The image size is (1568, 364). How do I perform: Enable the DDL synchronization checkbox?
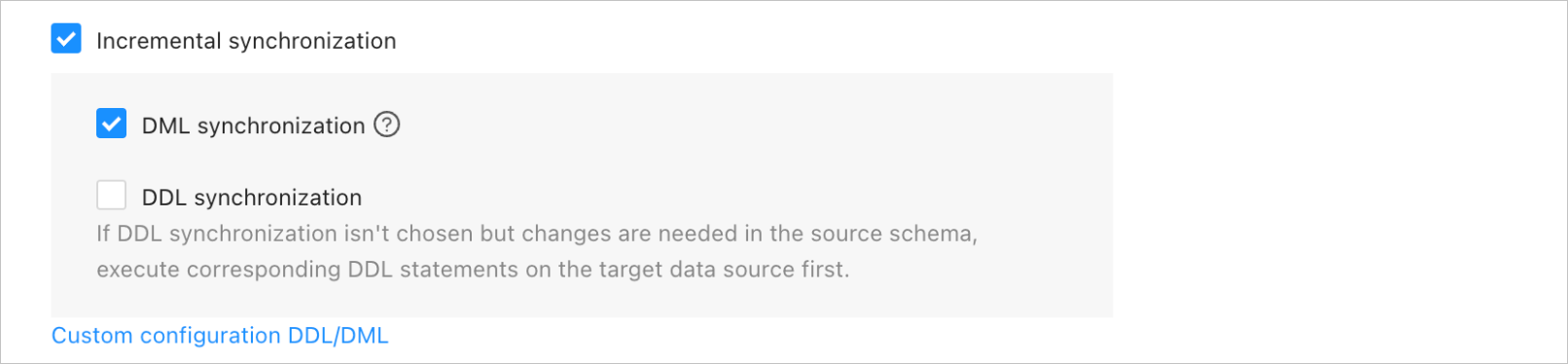point(111,195)
